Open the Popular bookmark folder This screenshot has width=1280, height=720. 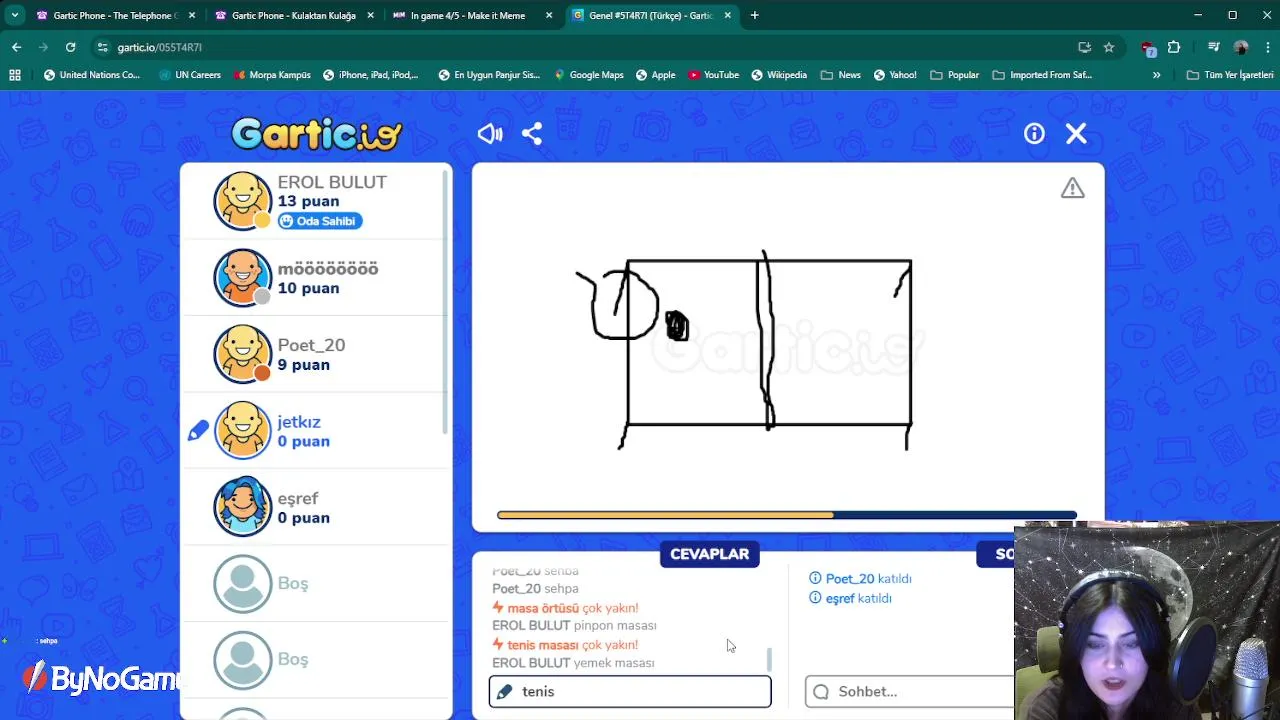point(954,75)
